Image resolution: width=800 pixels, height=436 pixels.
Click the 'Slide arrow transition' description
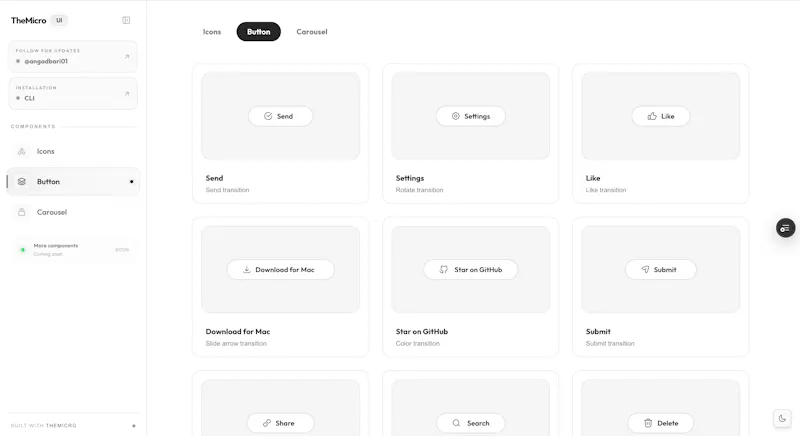coord(236,343)
